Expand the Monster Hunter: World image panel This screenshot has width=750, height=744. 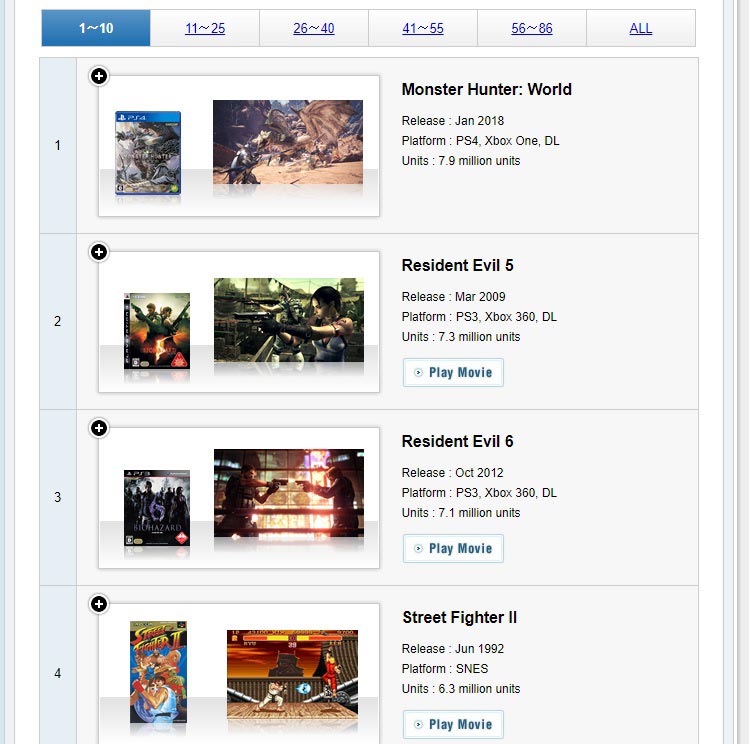(x=99, y=76)
